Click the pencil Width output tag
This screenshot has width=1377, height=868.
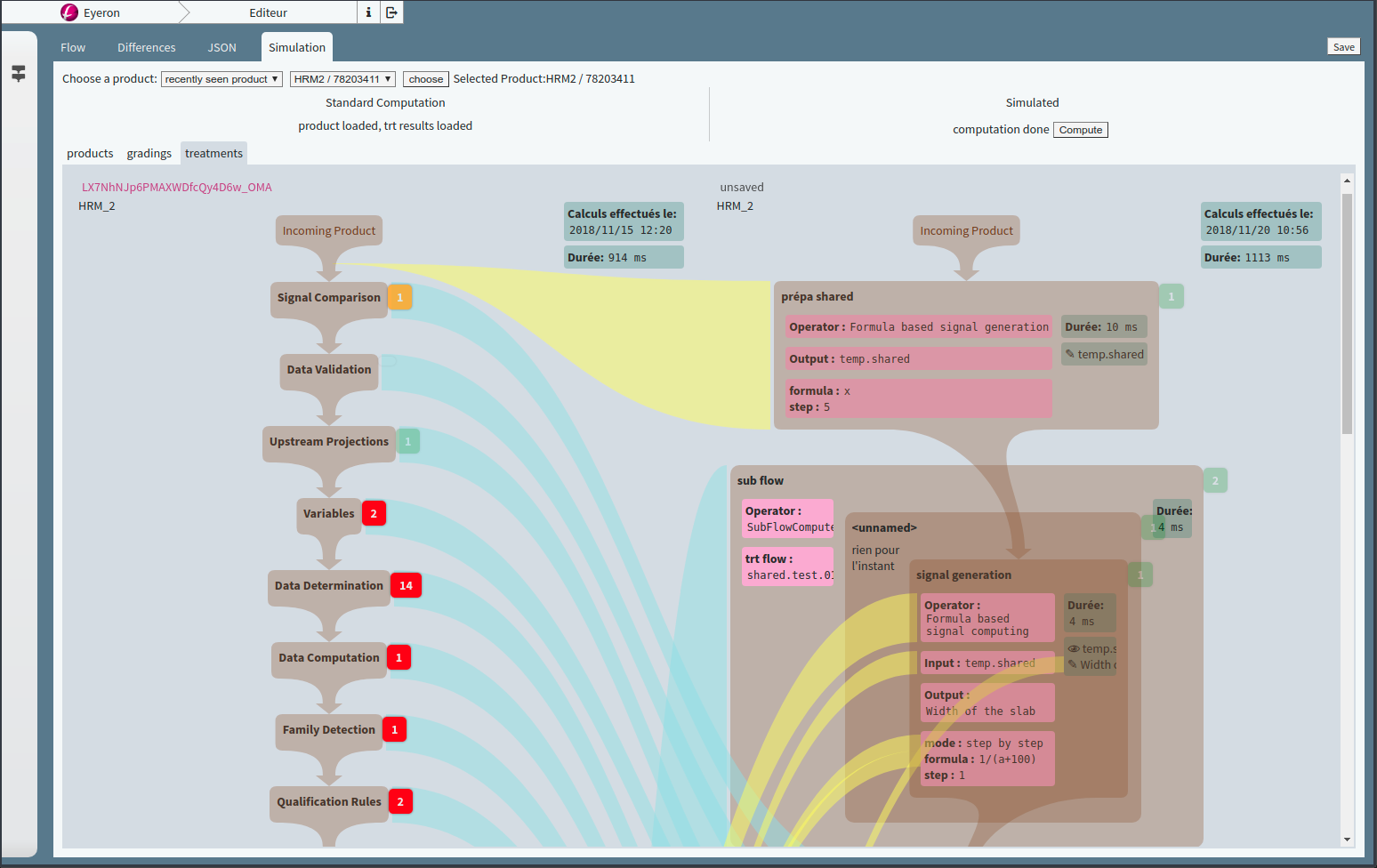[1091, 664]
